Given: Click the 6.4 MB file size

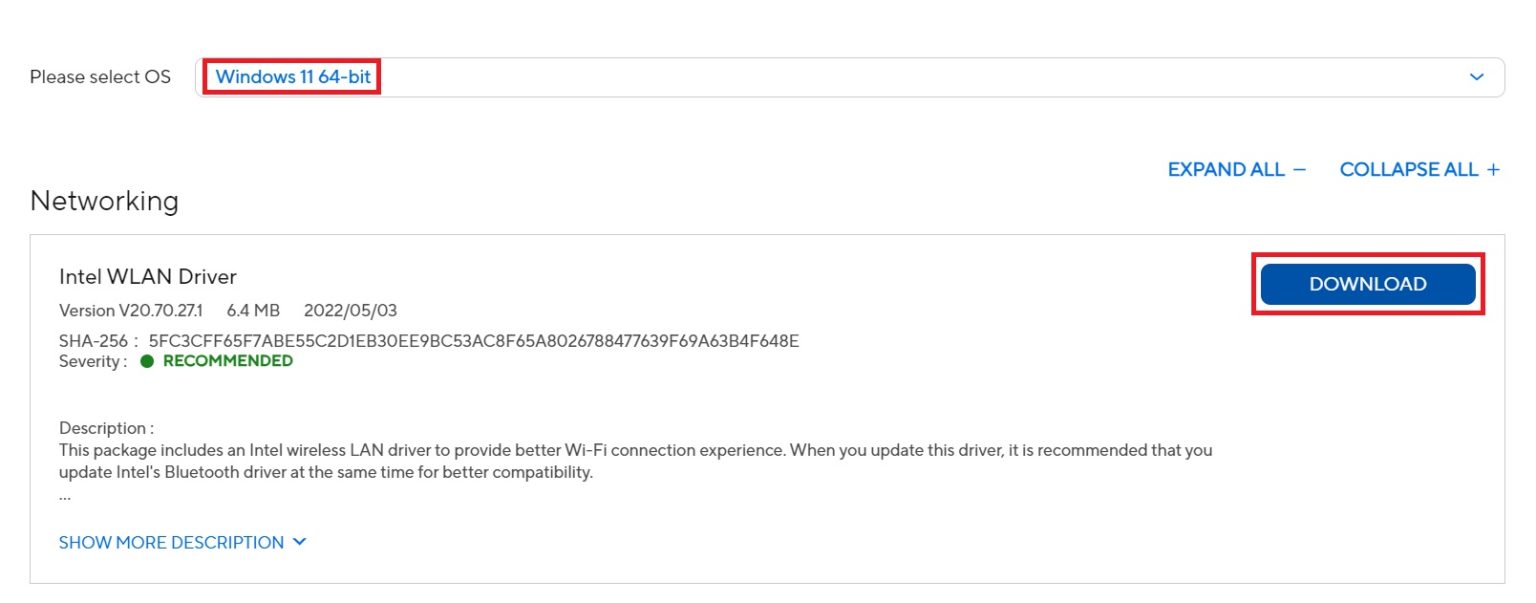Looking at the screenshot, I should pyautogui.click(x=253, y=310).
